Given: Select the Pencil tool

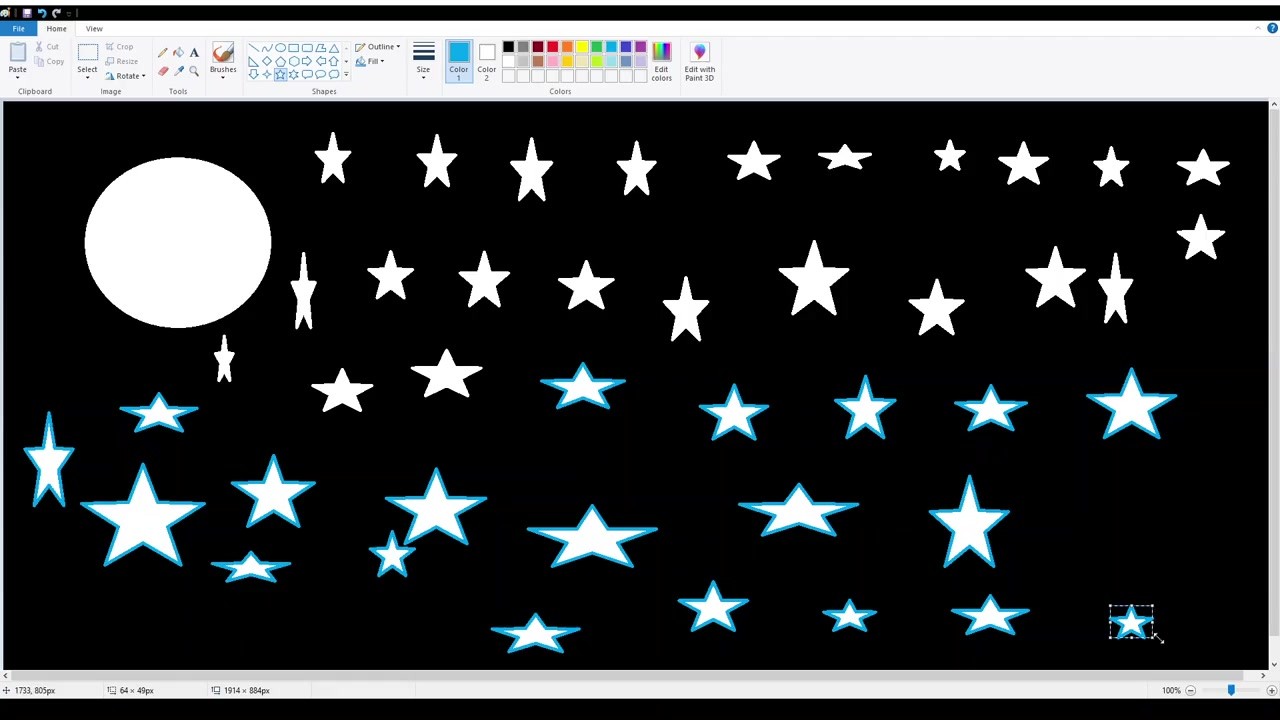Looking at the screenshot, I should point(163,52).
